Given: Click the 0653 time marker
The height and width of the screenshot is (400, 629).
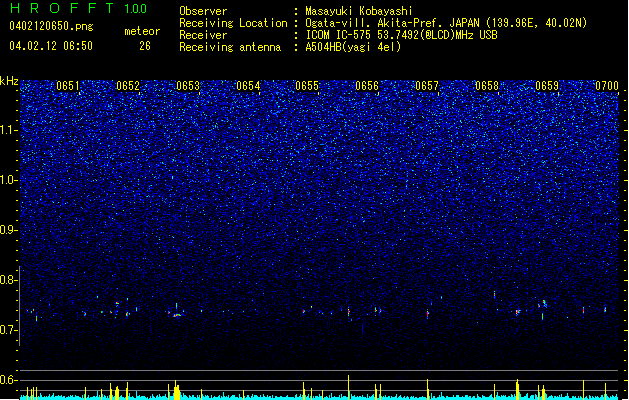Looking at the screenshot, I should pos(188,86).
